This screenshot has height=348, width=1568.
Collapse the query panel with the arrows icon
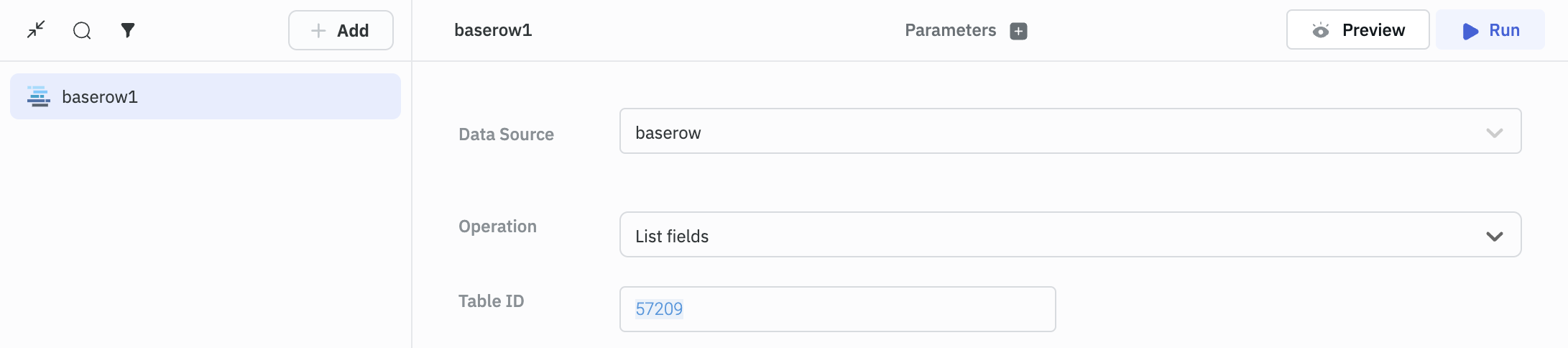36,30
